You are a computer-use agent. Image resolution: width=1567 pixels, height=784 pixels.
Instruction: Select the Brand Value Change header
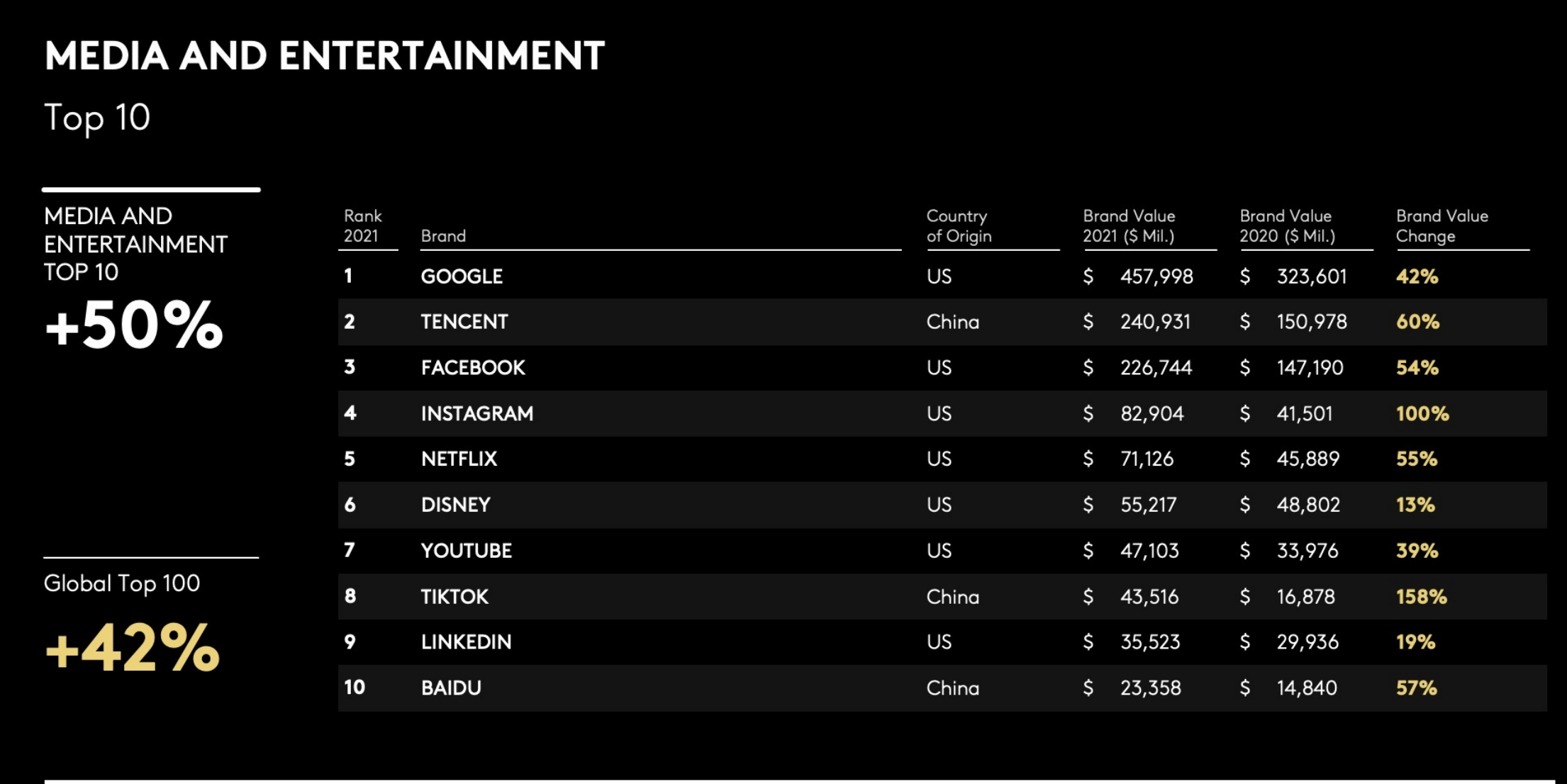[x=1441, y=226]
